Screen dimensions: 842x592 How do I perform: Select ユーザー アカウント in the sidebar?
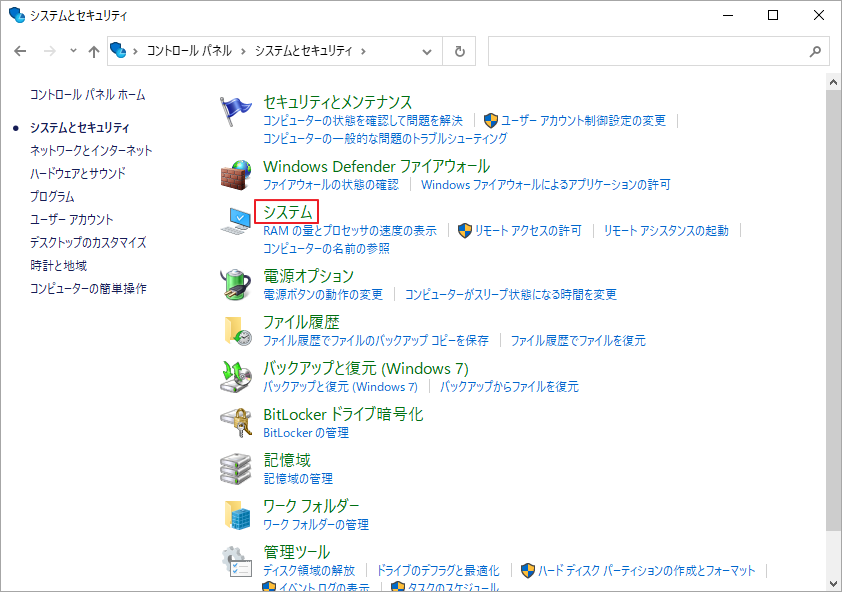tap(71, 220)
